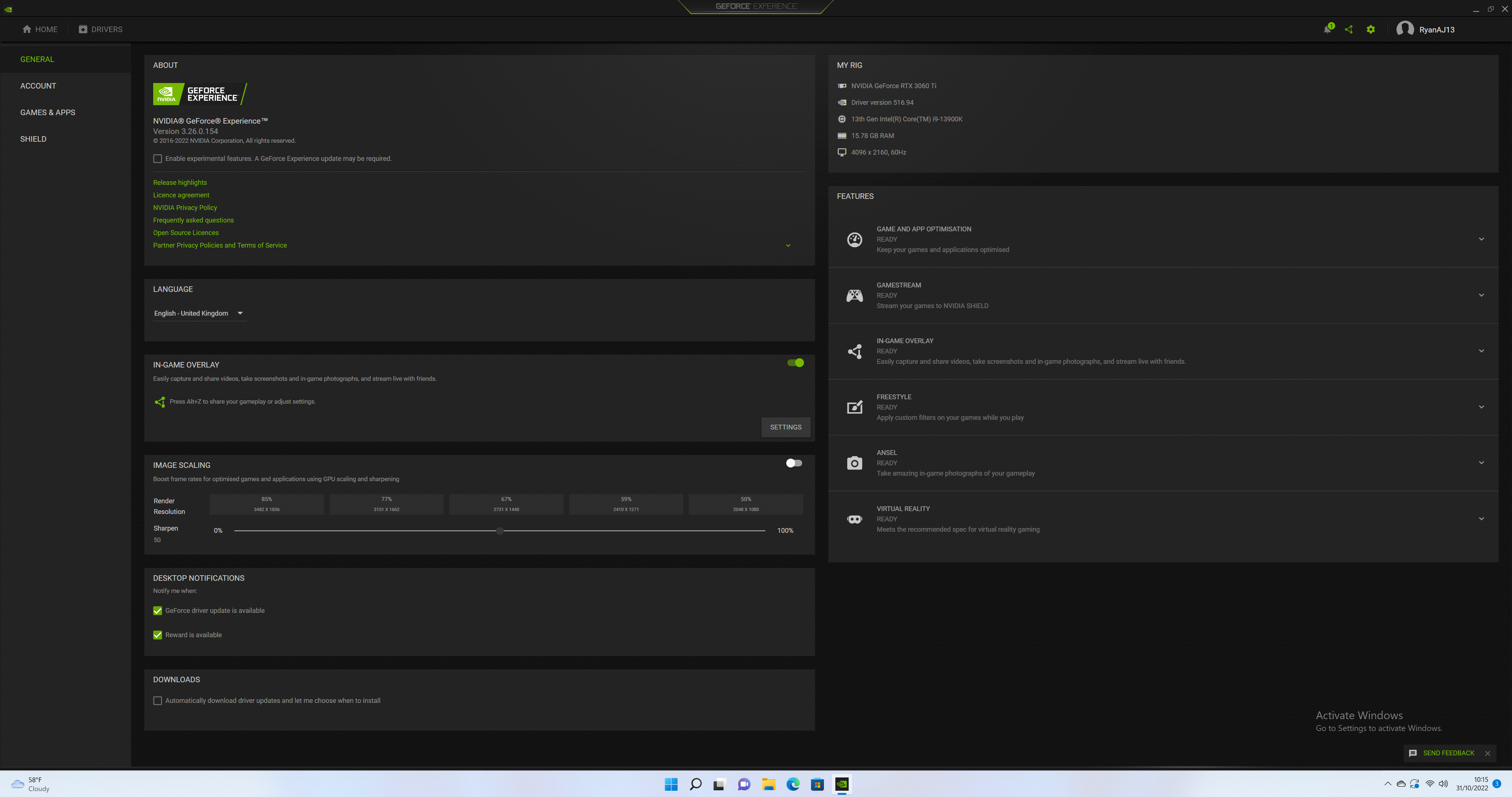The width and height of the screenshot is (1512, 797).
Task: Open the Shield settings section
Action: tap(33, 139)
